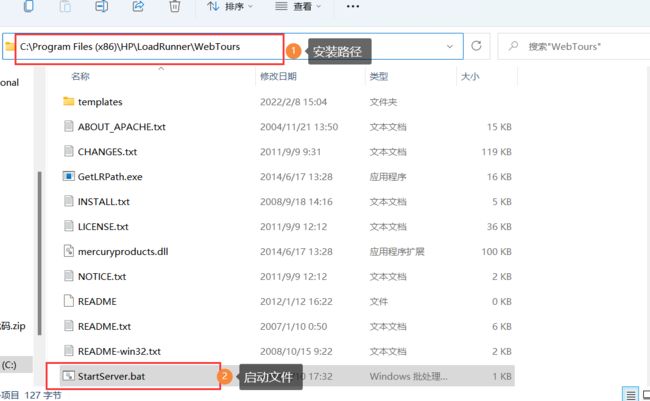This screenshot has width=650, height=401.
Task: Switch to details view icon in status bar
Action: point(630,394)
